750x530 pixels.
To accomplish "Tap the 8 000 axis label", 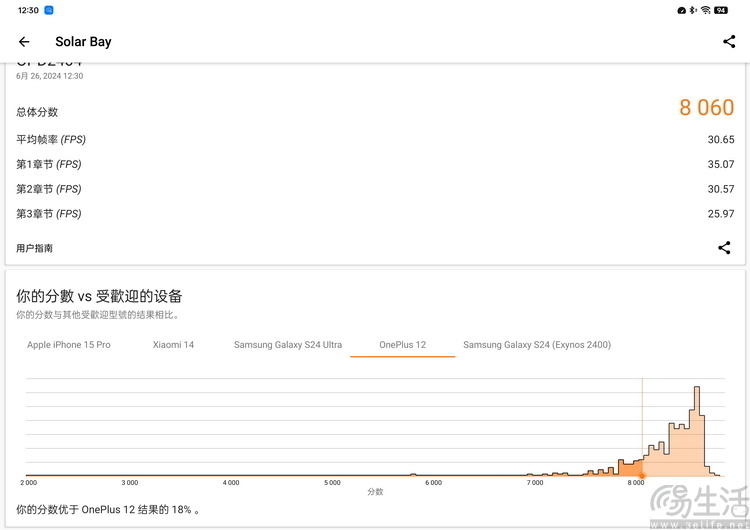I will (x=636, y=483).
